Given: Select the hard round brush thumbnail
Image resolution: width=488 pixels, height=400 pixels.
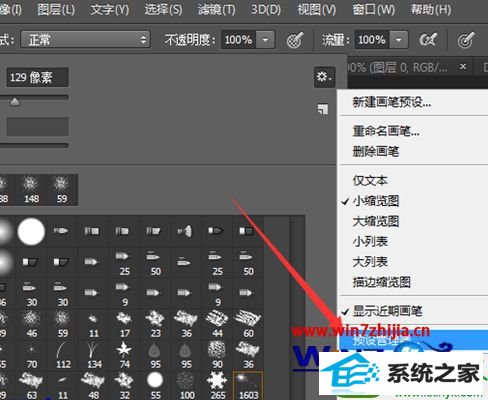Looking at the screenshot, I should click(31, 232).
